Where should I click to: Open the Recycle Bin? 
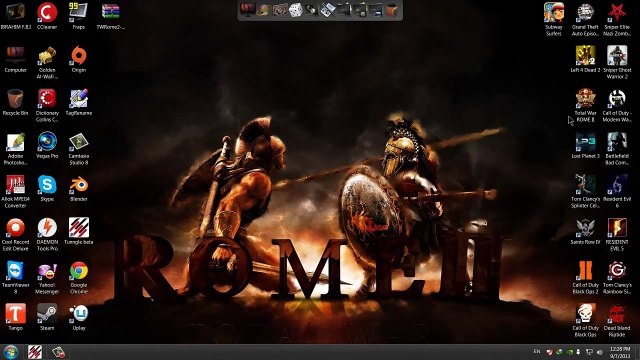click(x=16, y=102)
